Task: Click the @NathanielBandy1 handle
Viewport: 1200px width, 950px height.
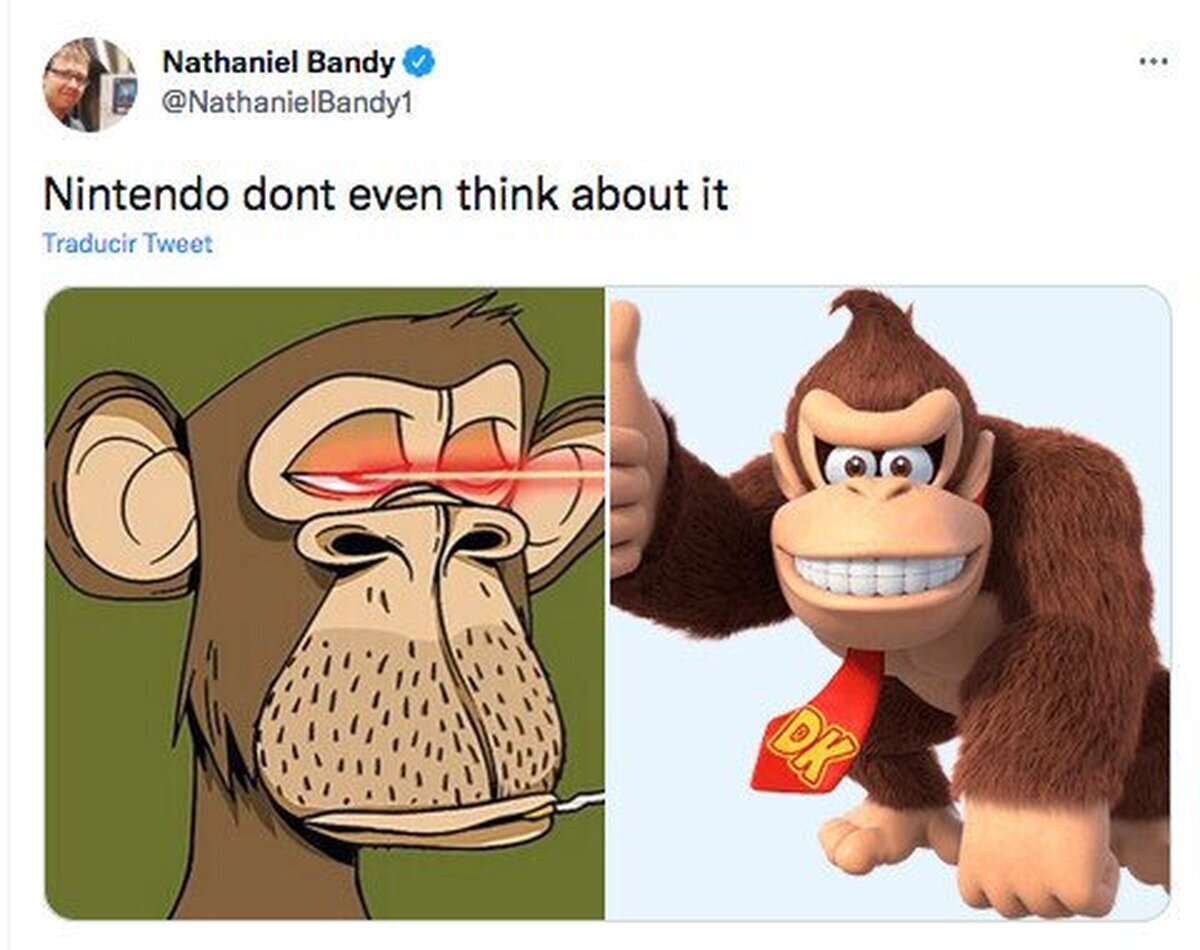Action: coord(286,103)
